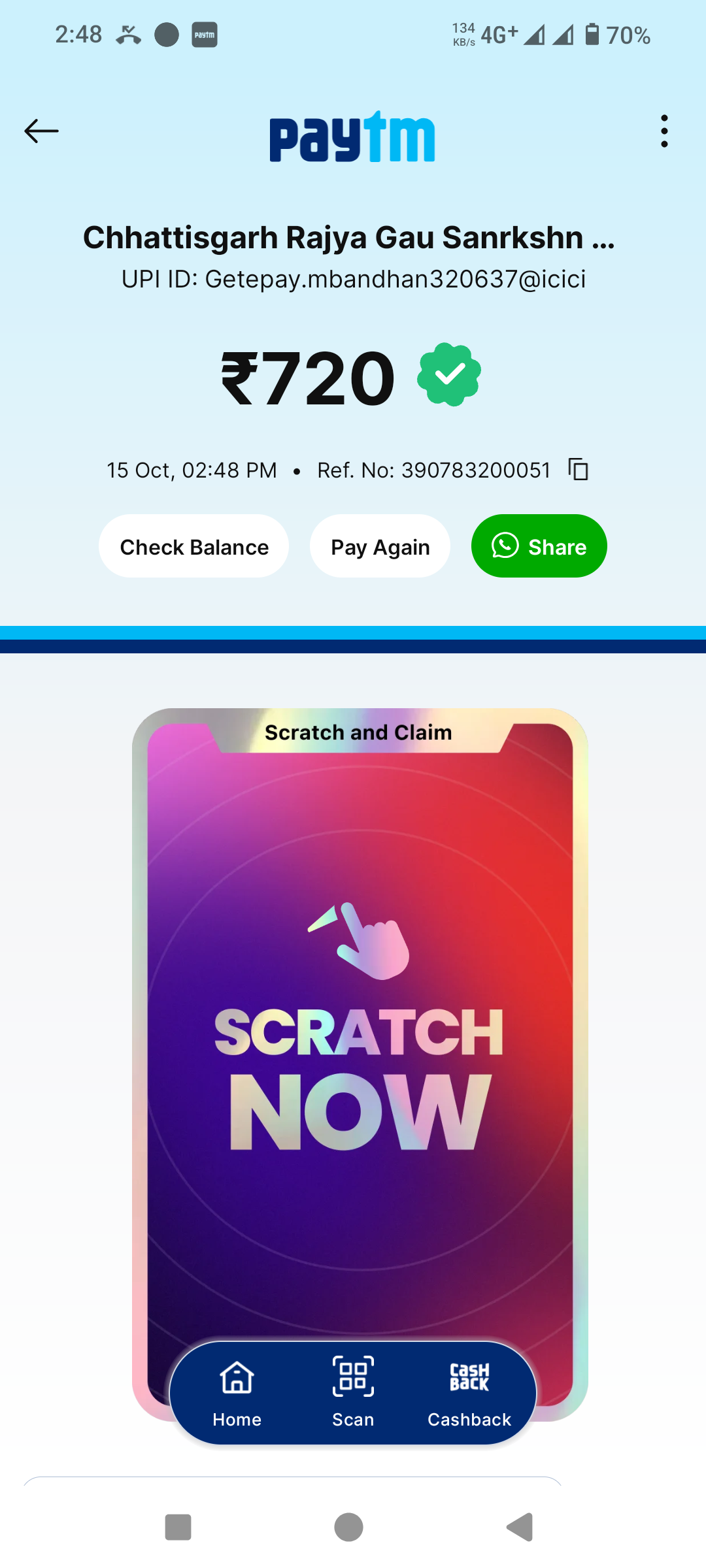The image size is (706, 1568).
Task: Tap the scratch hand pointer icon
Action: 360,941
